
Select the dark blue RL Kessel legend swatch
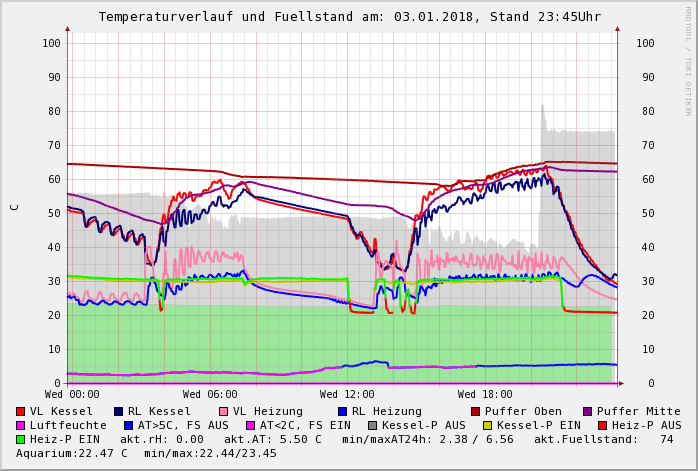point(119,411)
